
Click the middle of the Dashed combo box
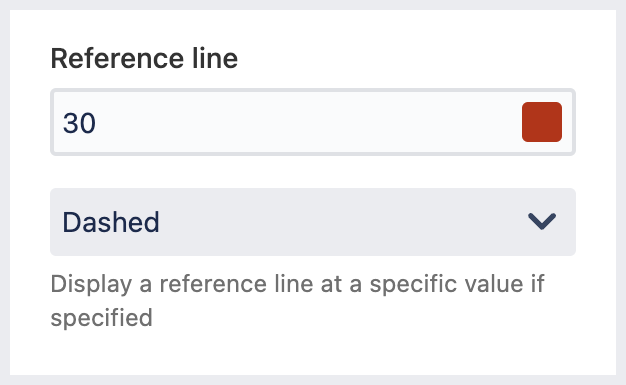pos(313,222)
